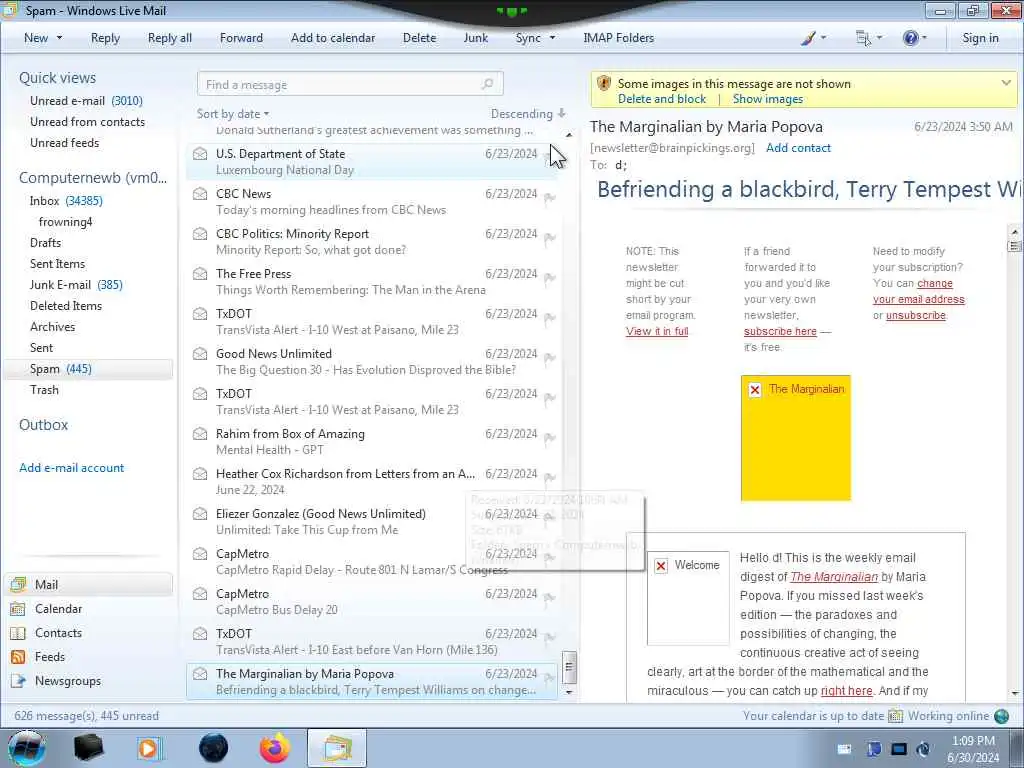This screenshot has height=768, width=1024.
Task: Click the calendar icon in the status bar
Action: coord(895,716)
